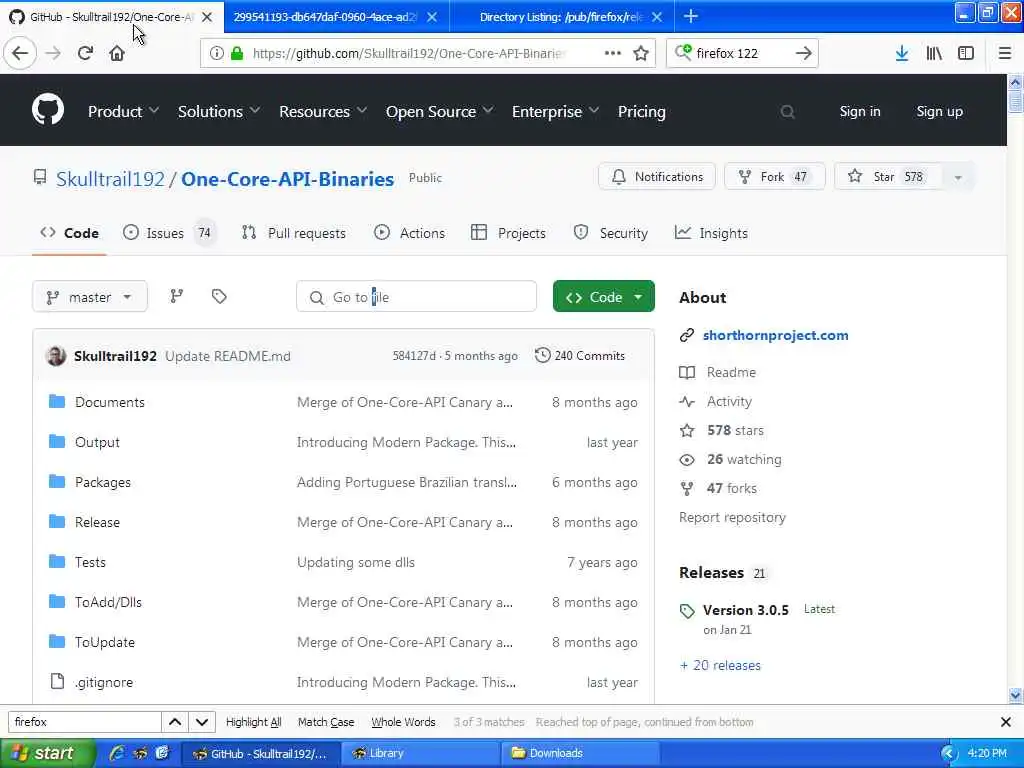Image resolution: width=1024 pixels, height=768 pixels.
Task: Open the Packages folder
Action: pyautogui.click(x=103, y=483)
